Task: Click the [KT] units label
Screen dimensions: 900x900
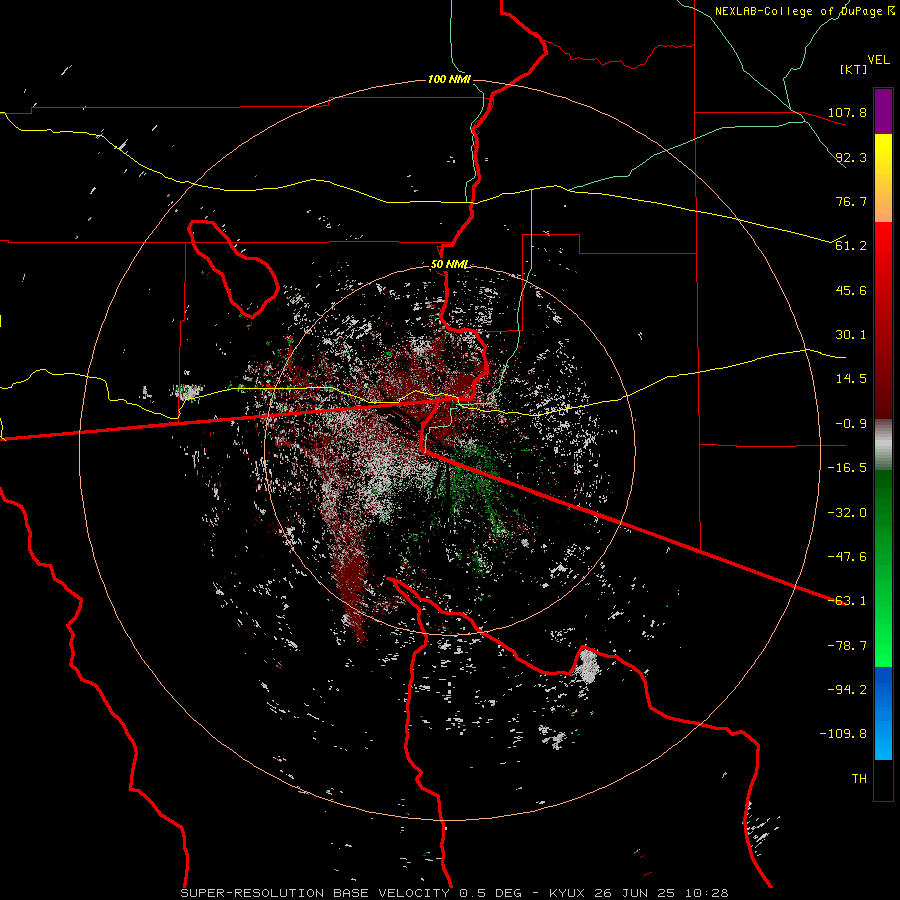Action: [854, 69]
